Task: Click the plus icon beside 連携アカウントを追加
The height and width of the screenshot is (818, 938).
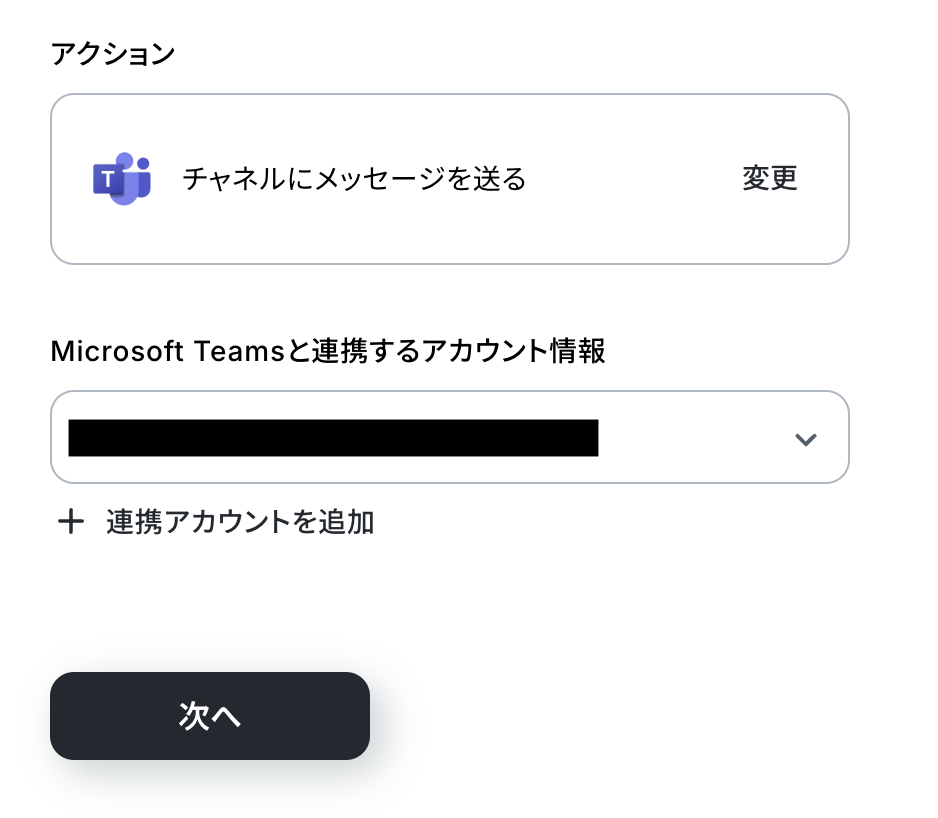Action: pyautogui.click(x=70, y=521)
